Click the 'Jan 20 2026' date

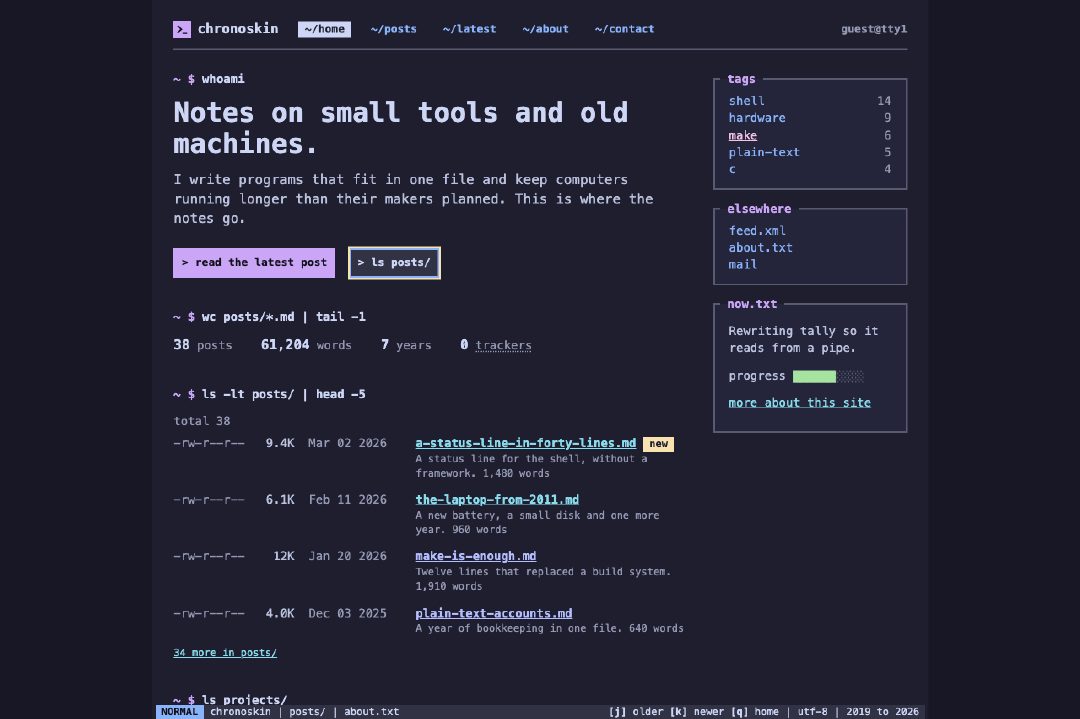tap(347, 556)
